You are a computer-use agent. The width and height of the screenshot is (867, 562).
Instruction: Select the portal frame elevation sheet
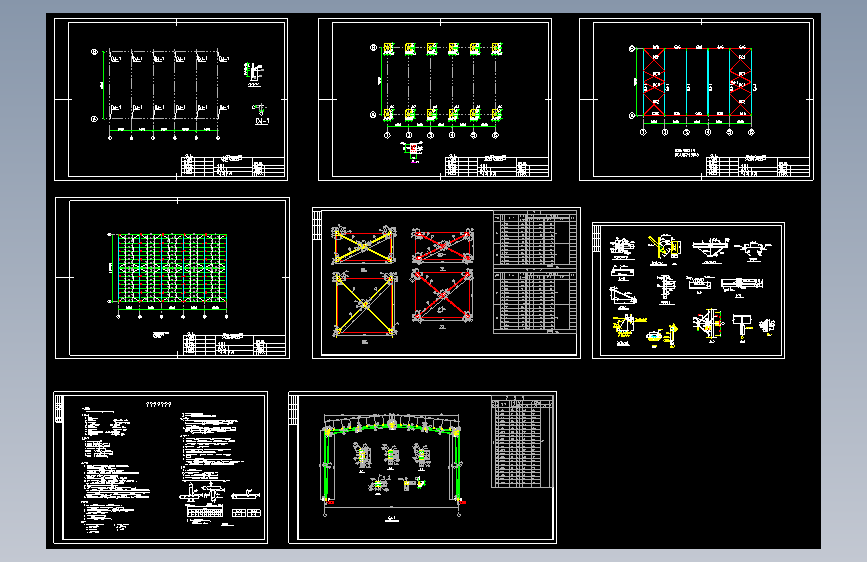click(x=422, y=467)
